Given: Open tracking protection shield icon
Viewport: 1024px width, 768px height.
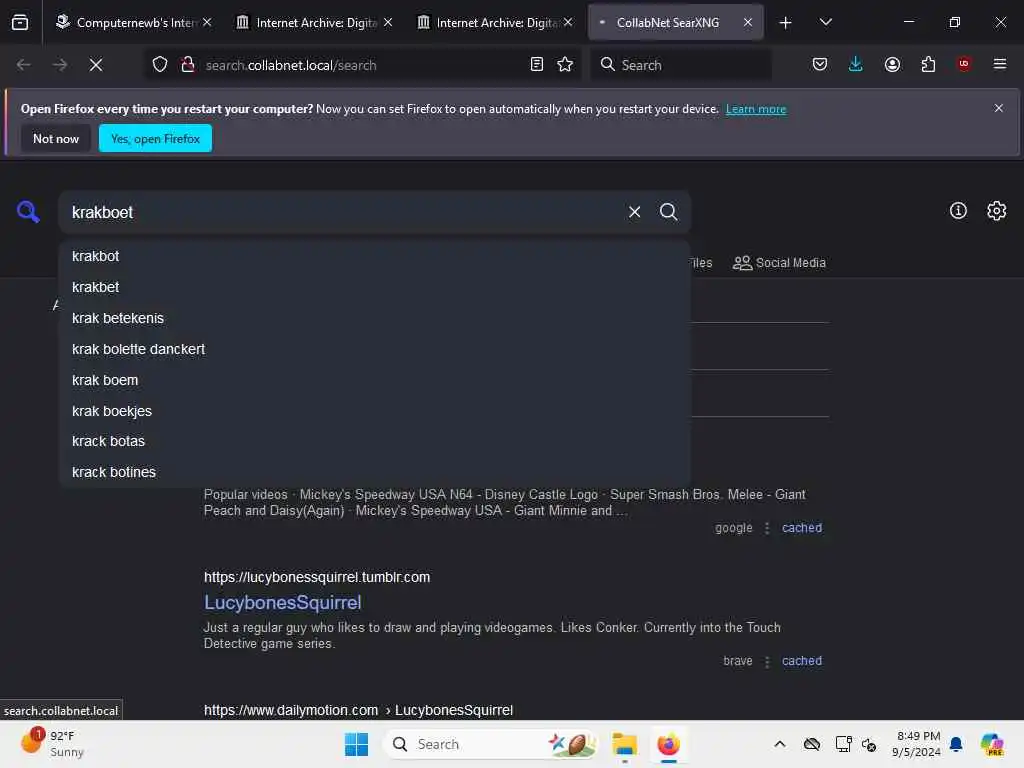Looking at the screenshot, I should pyautogui.click(x=160, y=65).
